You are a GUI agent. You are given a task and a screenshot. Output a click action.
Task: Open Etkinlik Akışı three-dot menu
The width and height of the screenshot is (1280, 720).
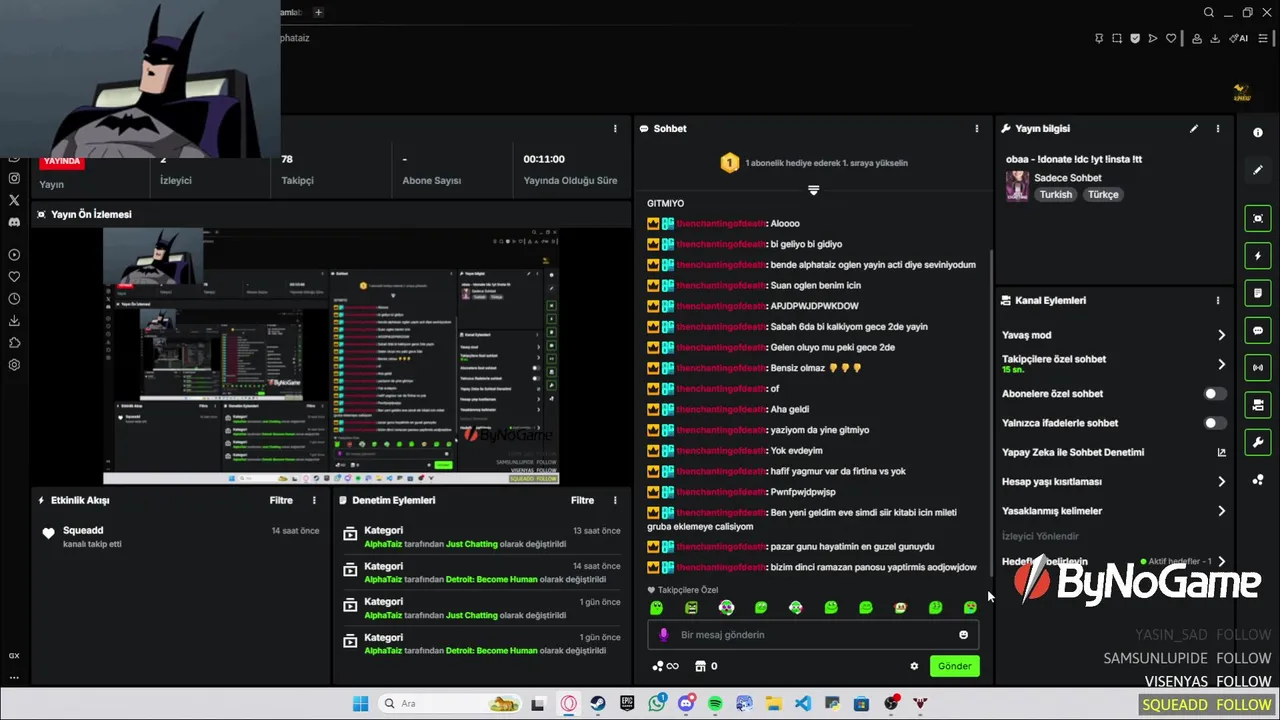314,500
